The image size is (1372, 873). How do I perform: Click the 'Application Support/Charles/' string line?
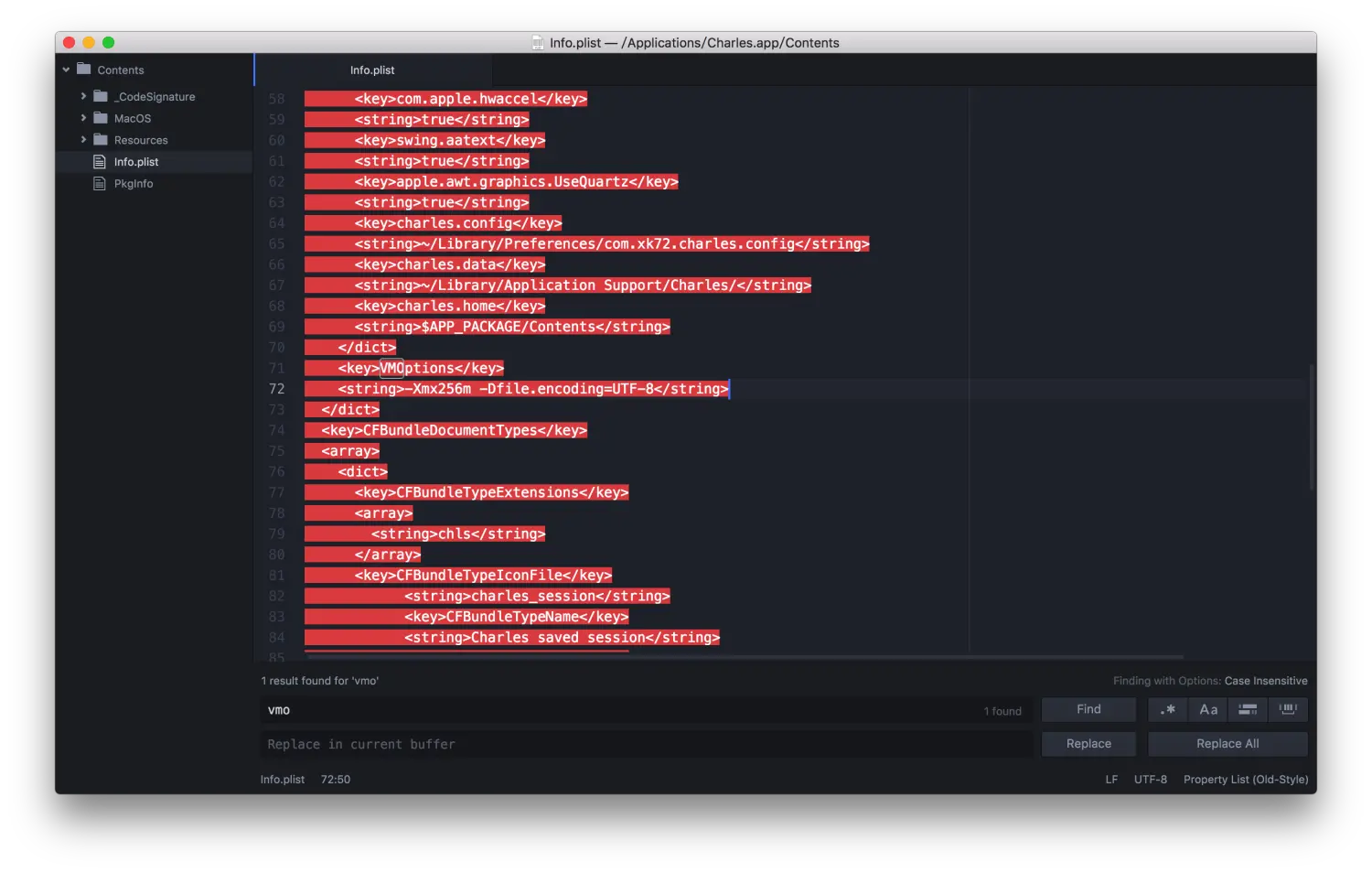[x=583, y=286]
